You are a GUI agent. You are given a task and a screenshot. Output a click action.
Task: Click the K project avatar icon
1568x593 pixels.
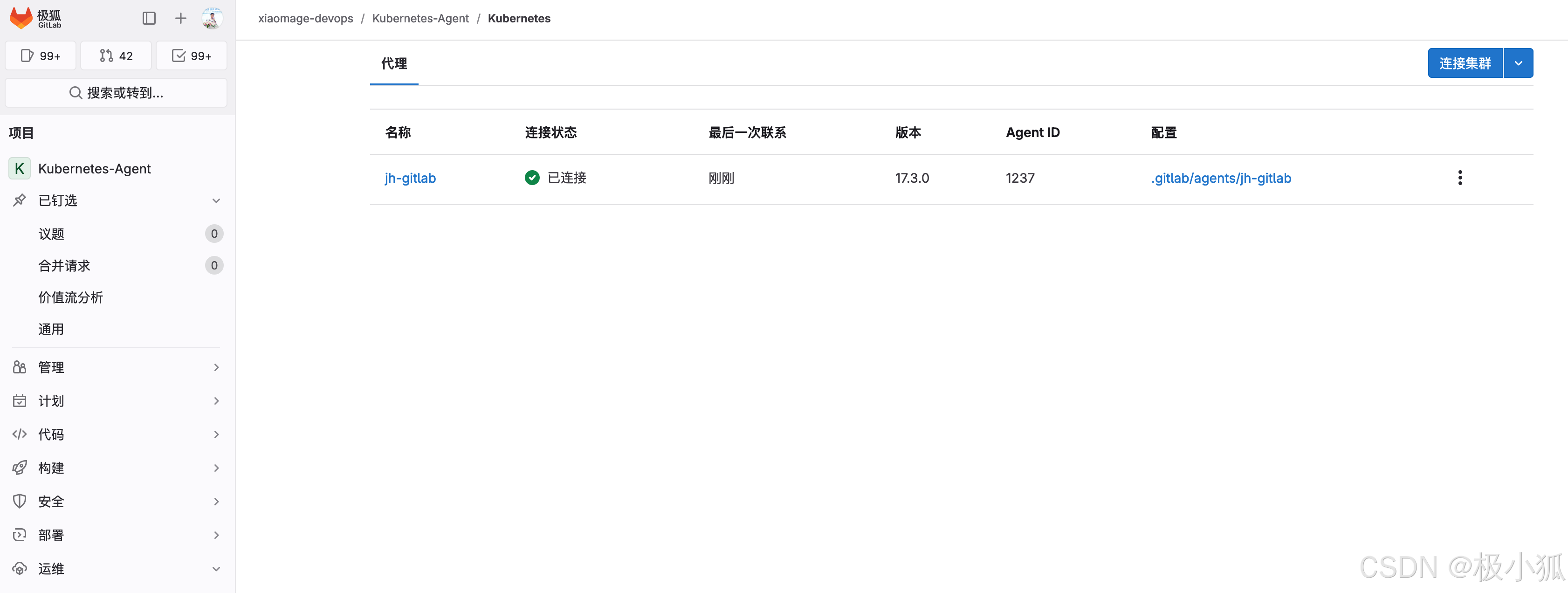(x=20, y=169)
